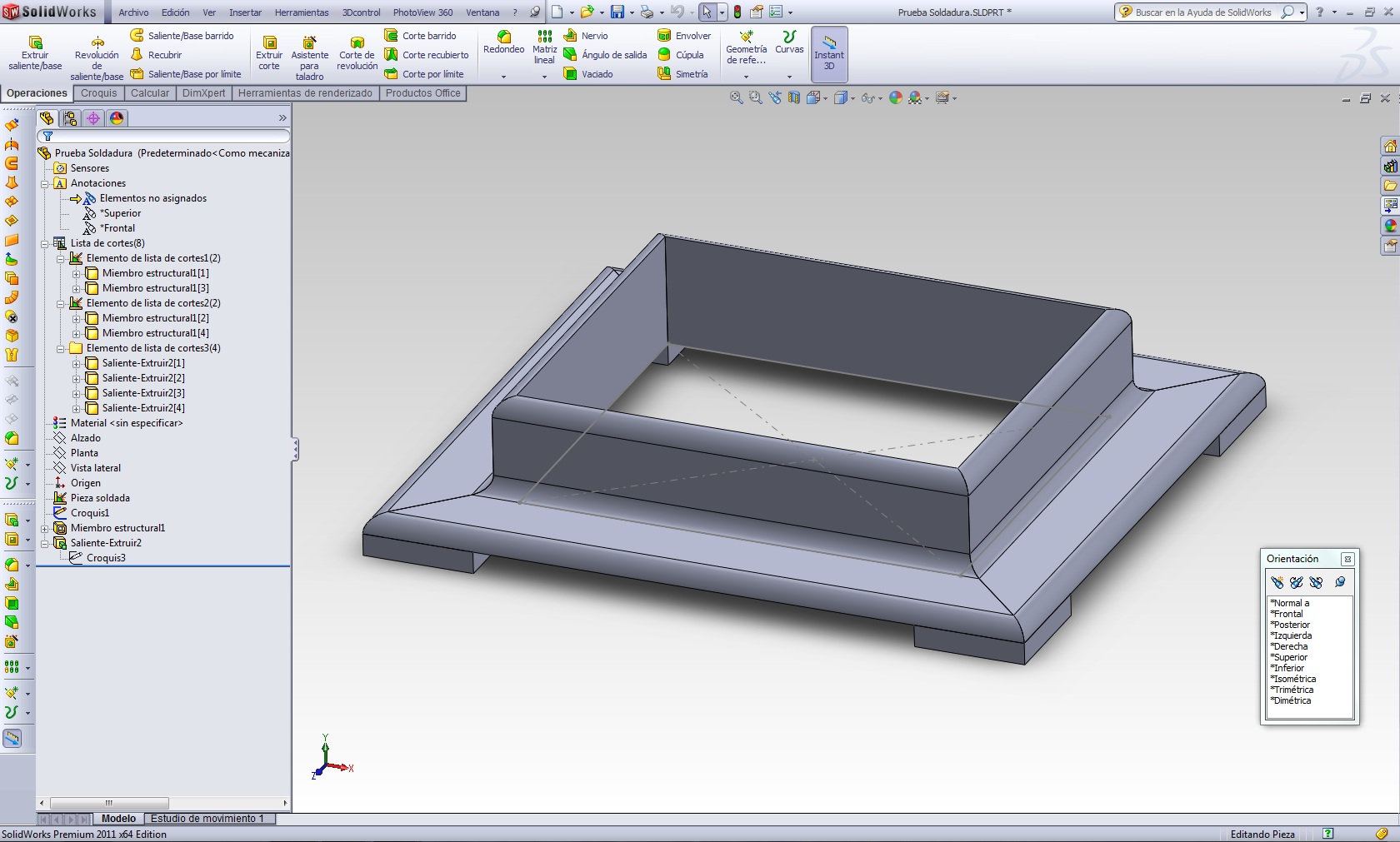Image resolution: width=1400 pixels, height=842 pixels.
Task: Expand Miembro estructural1[1] body
Action: tap(77, 273)
